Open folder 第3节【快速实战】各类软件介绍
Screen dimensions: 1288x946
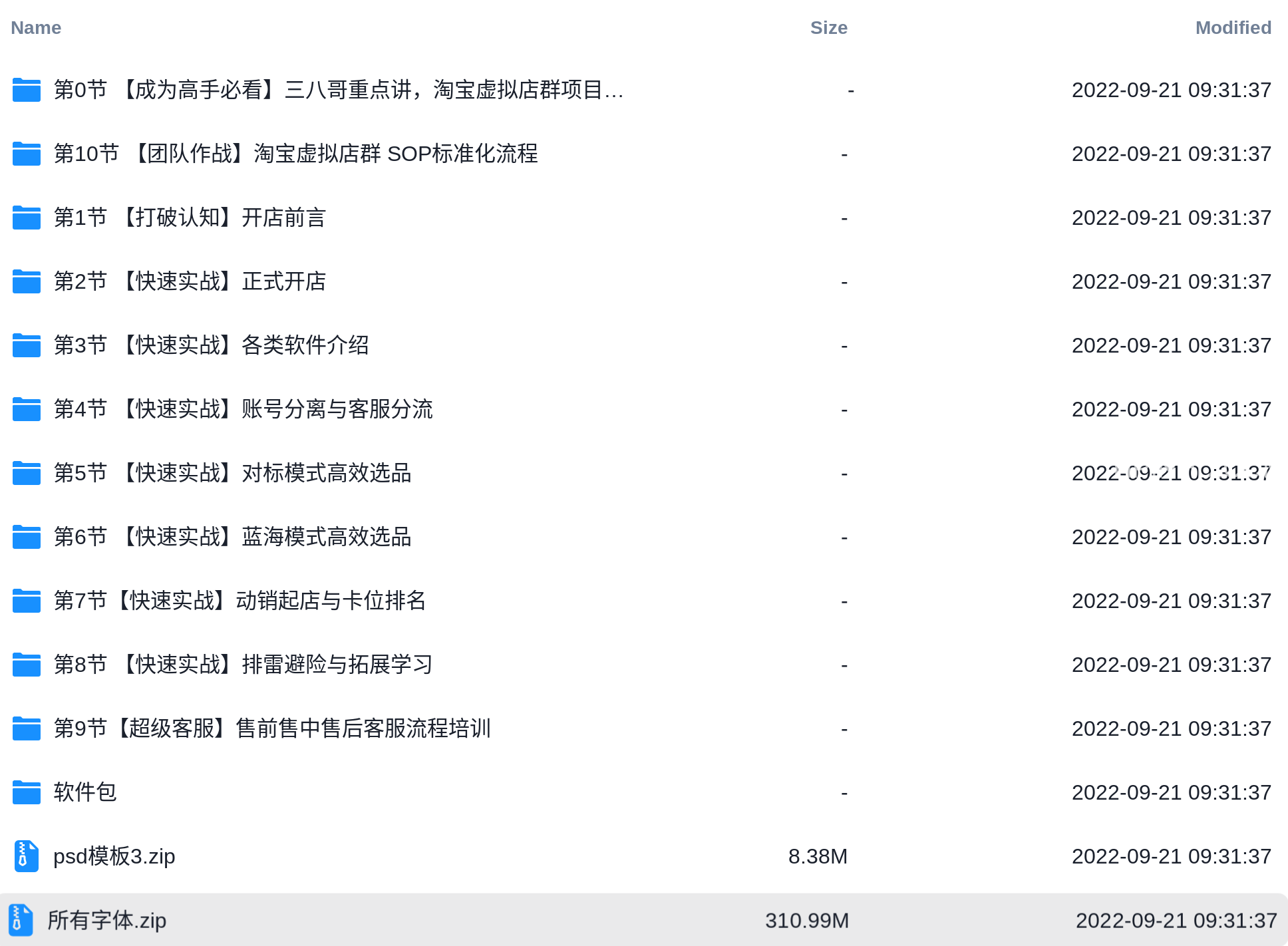click(211, 345)
